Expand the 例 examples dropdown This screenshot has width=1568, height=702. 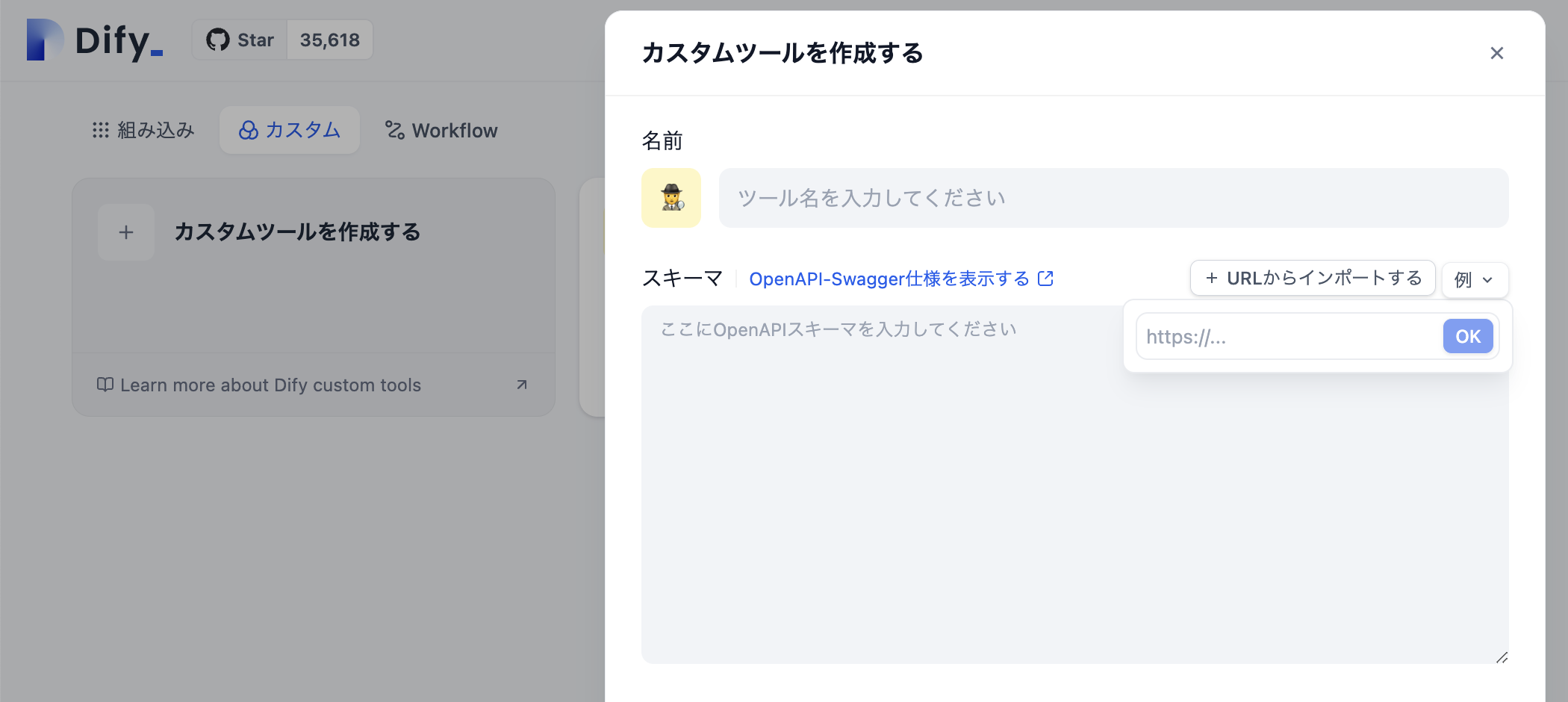point(1475,279)
